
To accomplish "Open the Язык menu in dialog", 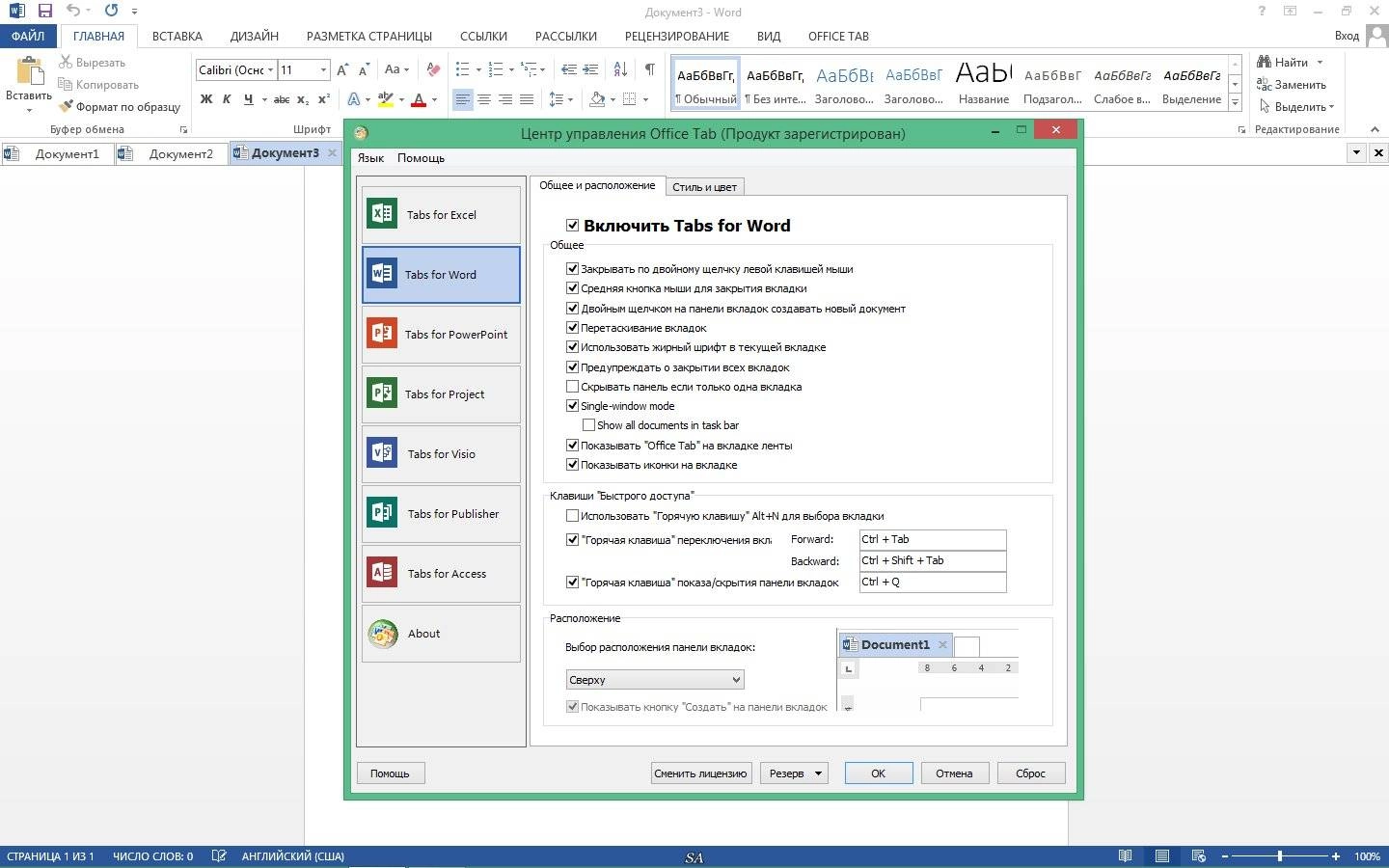I will [x=370, y=158].
